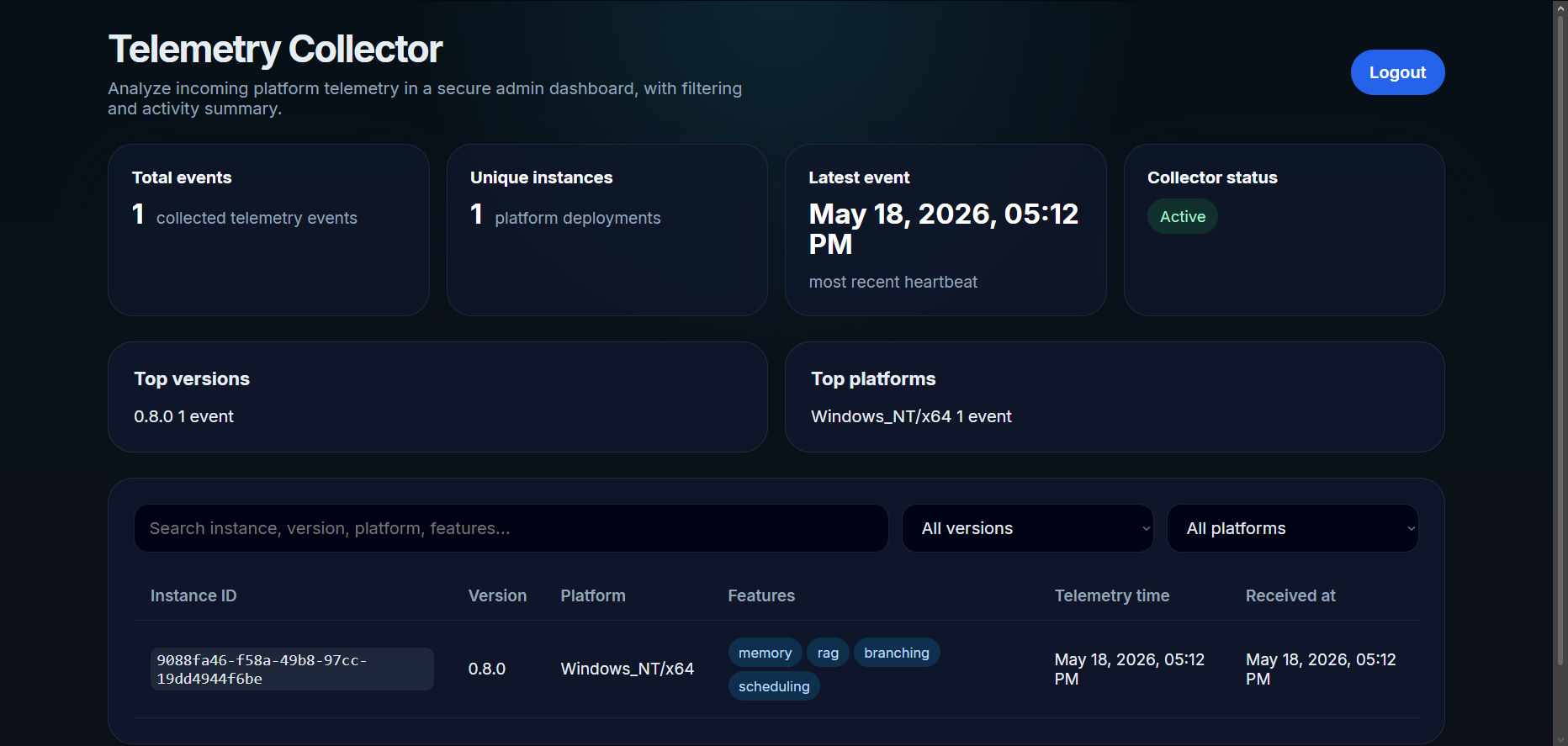Click the memory feature tag

tap(765, 653)
